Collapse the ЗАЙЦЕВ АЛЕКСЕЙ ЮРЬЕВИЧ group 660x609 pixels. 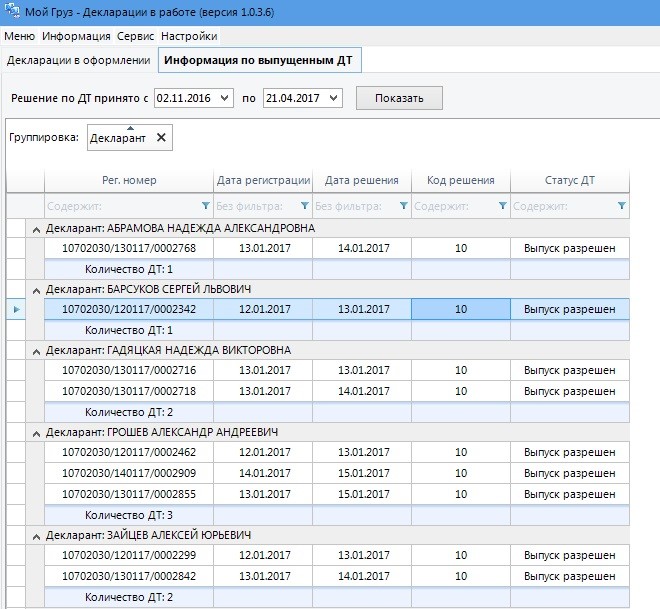pyautogui.click(x=37, y=535)
